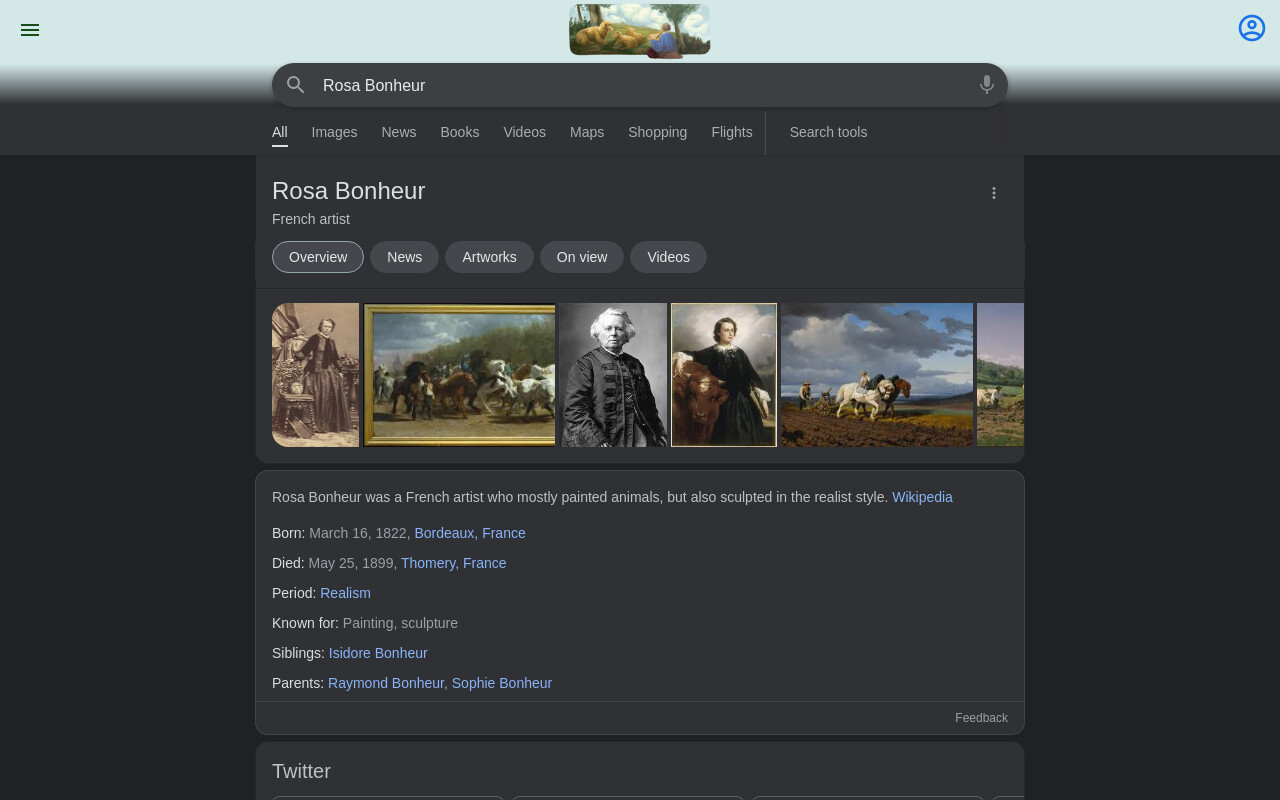
Task: Open the Isidore Bonheur sibling link
Action: click(x=378, y=653)
